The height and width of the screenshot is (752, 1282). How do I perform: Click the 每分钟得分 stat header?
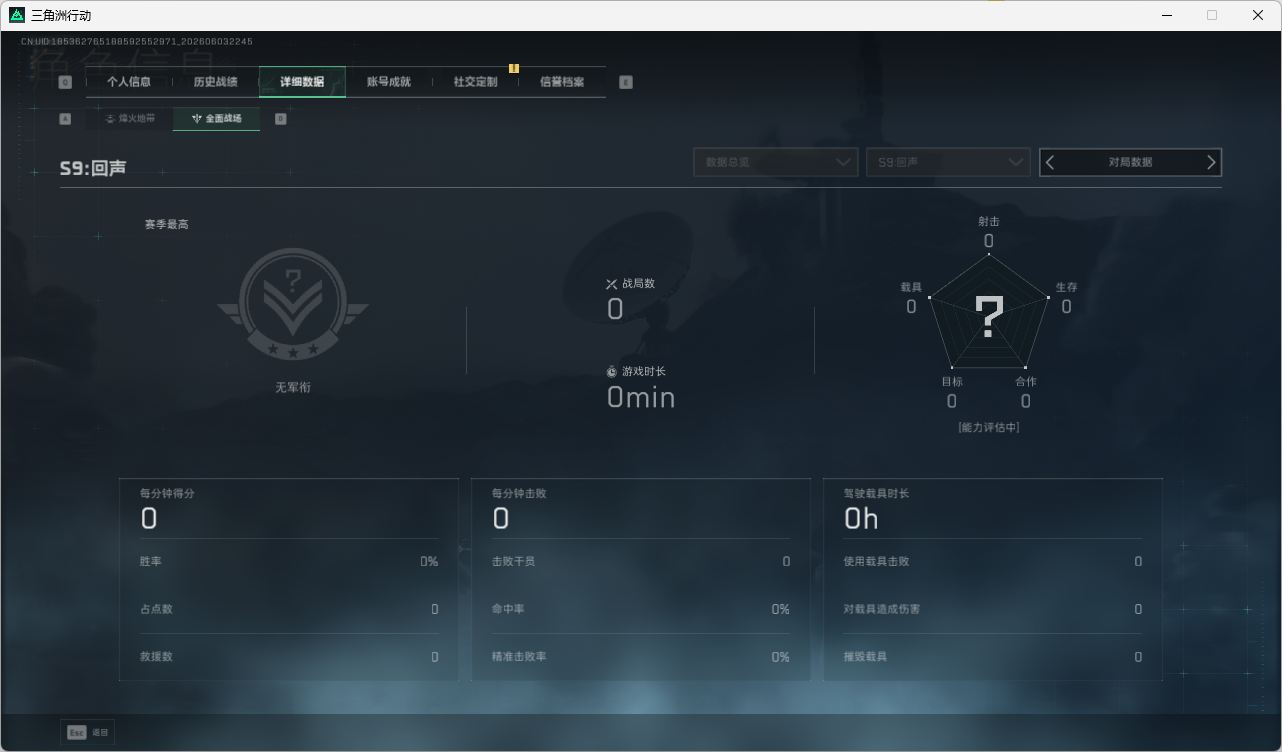click(167, 493)
